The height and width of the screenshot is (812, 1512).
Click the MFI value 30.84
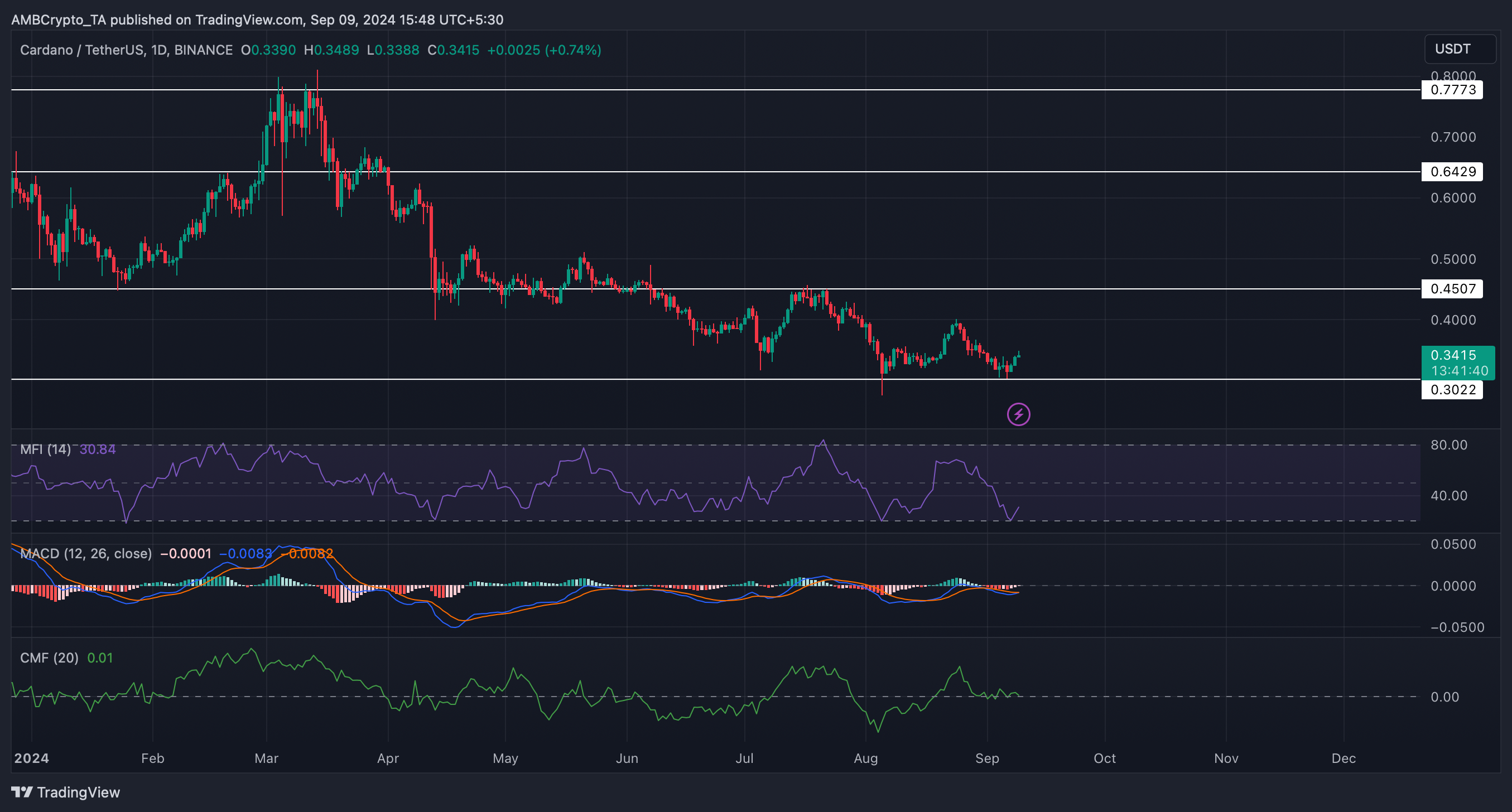[98, 449]
